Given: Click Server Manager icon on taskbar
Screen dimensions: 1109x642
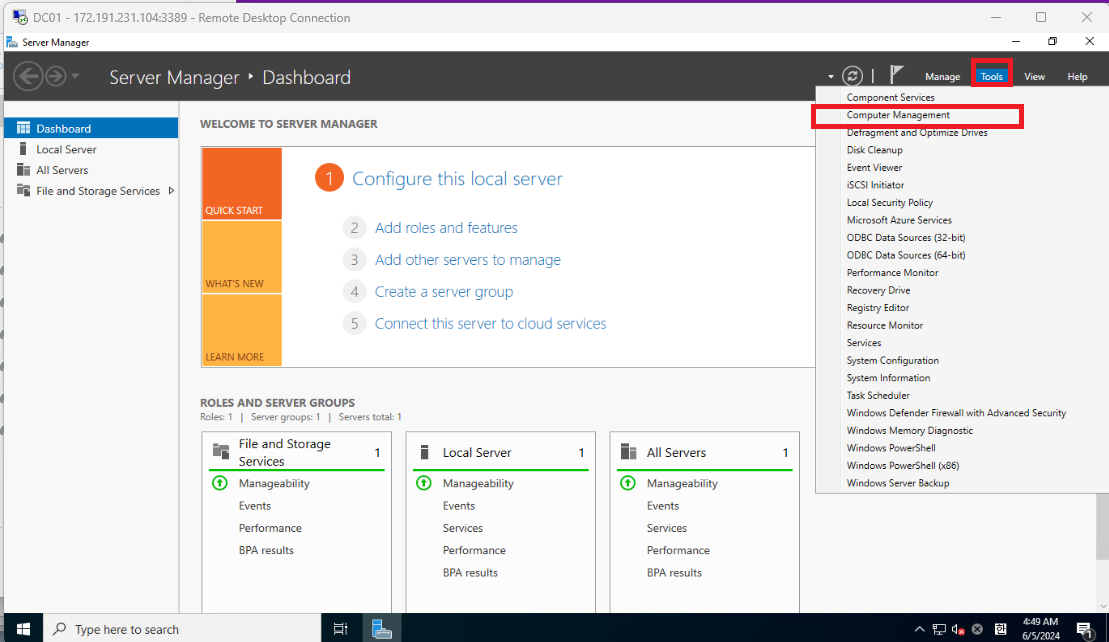Looking at the screenshot, I should 381,629.
